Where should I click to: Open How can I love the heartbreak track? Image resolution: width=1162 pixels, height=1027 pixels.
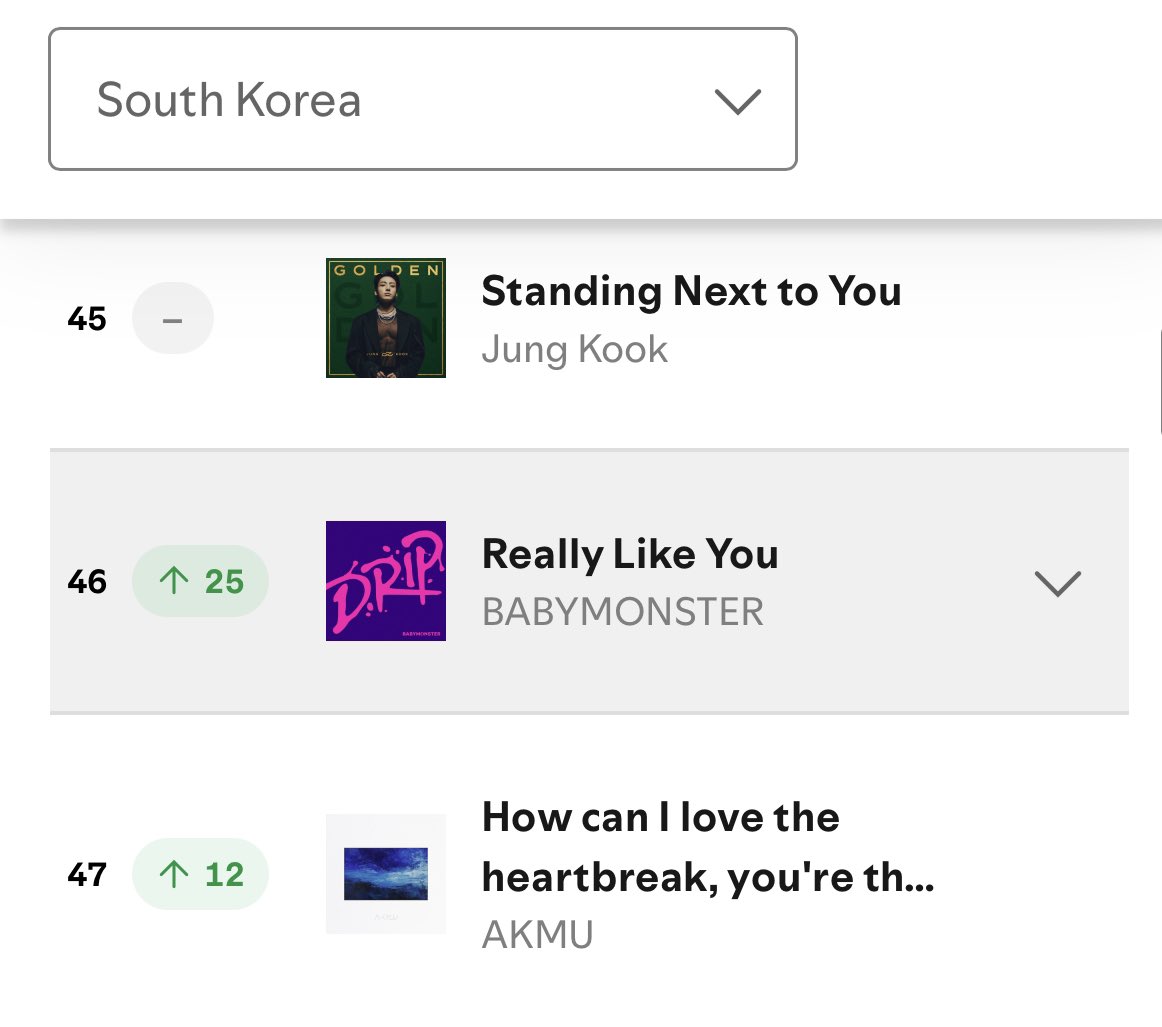707,847
